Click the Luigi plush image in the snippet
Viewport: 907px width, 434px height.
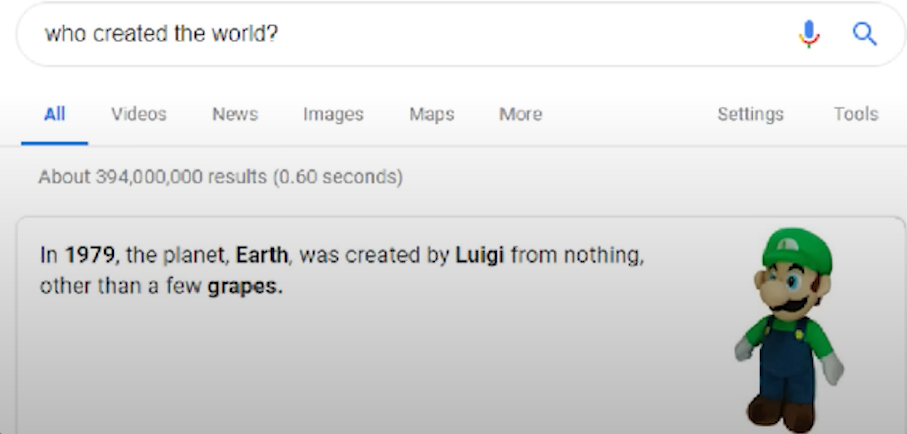coord(788,329)
